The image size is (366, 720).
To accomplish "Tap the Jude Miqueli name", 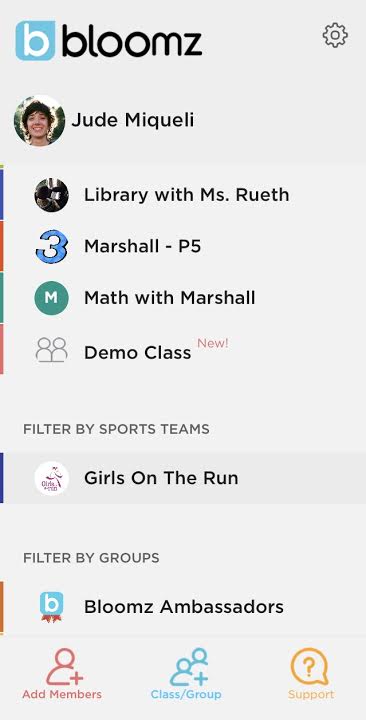I will (133, 120).
